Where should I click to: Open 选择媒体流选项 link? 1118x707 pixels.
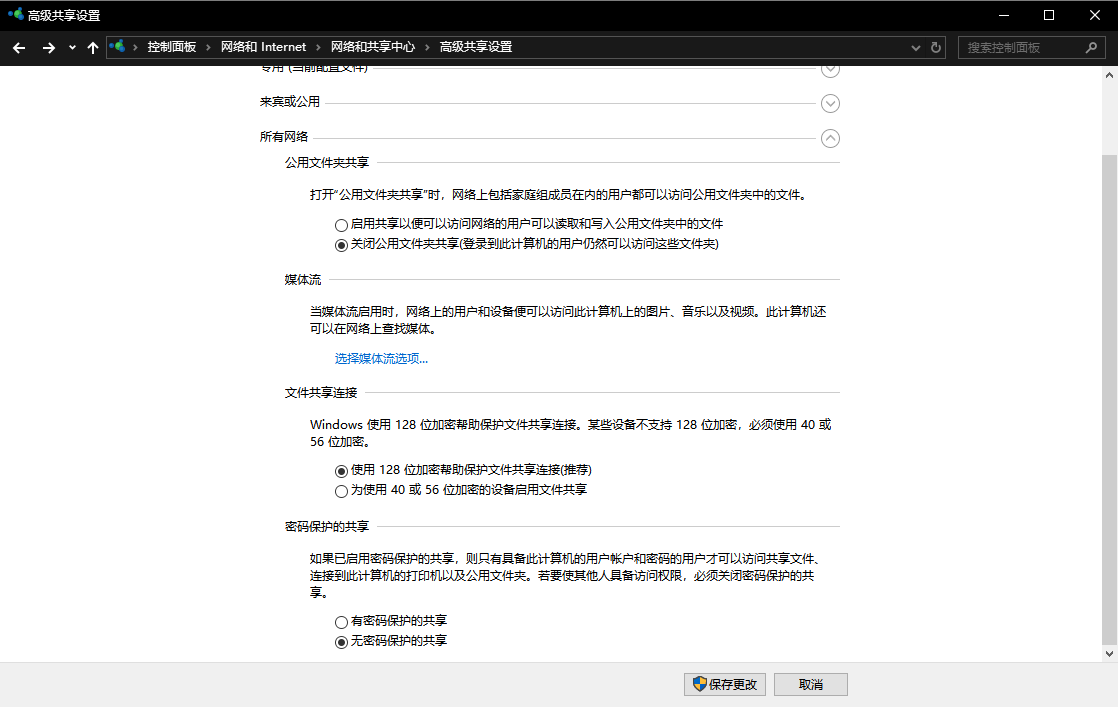pyautogui.click(x=381, y=358)
